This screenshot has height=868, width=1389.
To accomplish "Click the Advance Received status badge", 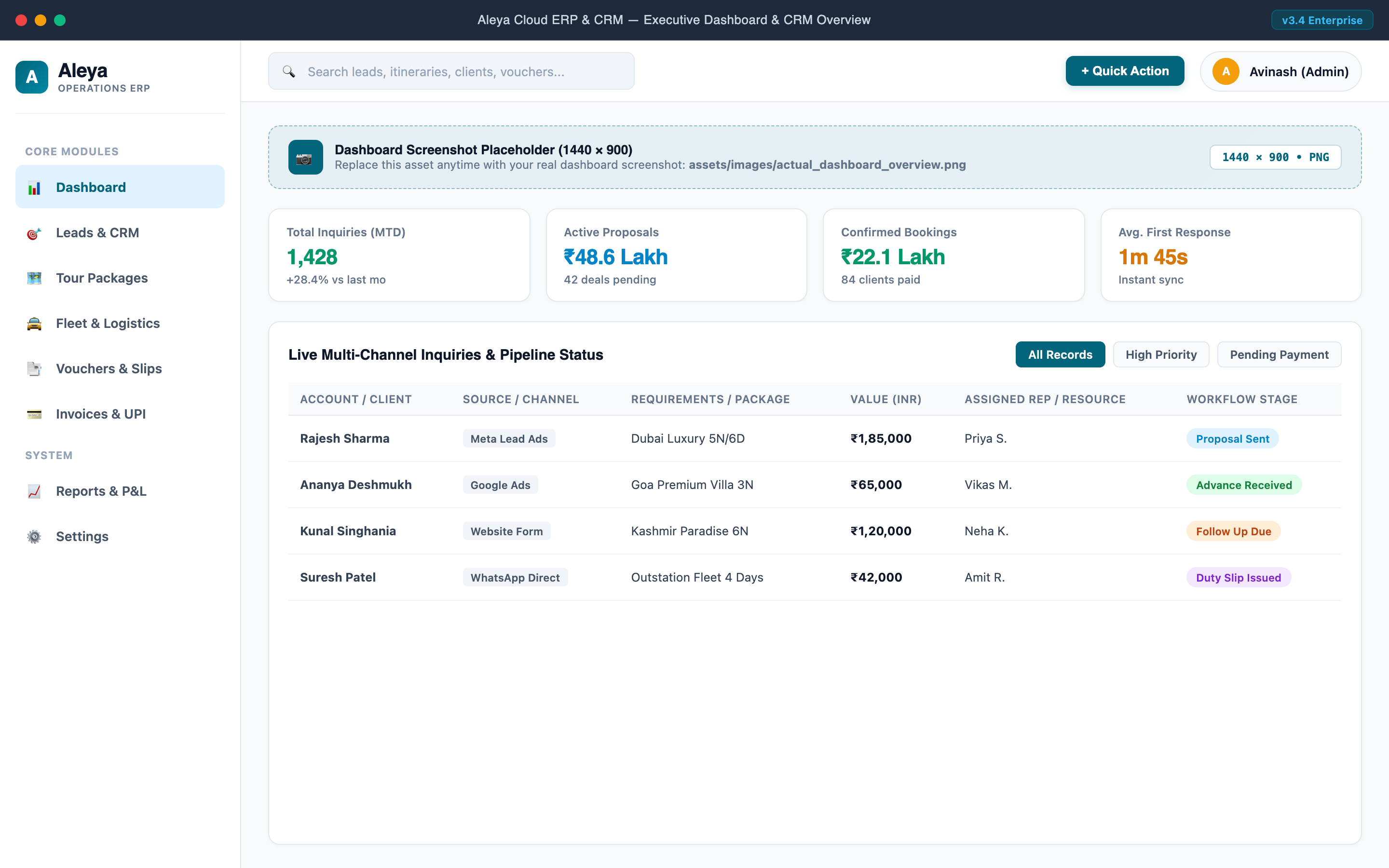I will pyautogui.click(x=1244, y=485).
